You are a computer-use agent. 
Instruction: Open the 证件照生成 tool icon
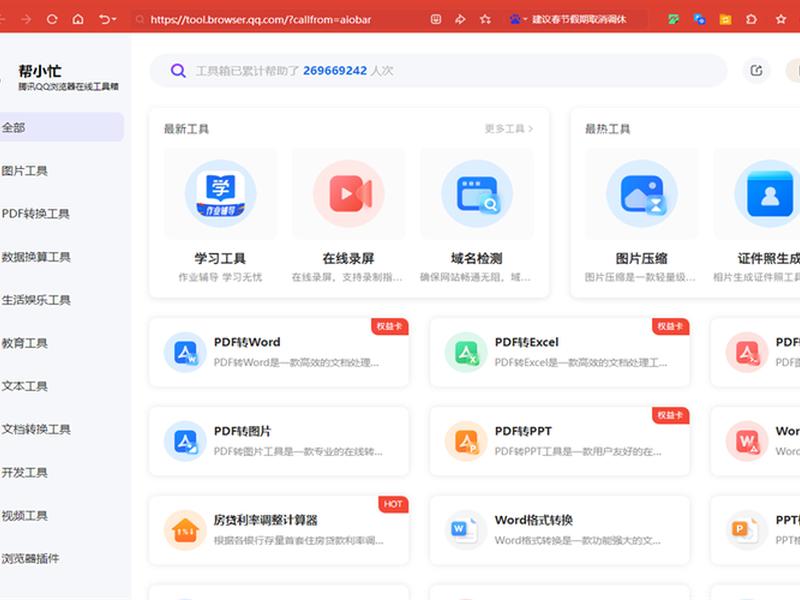(769, 193)
